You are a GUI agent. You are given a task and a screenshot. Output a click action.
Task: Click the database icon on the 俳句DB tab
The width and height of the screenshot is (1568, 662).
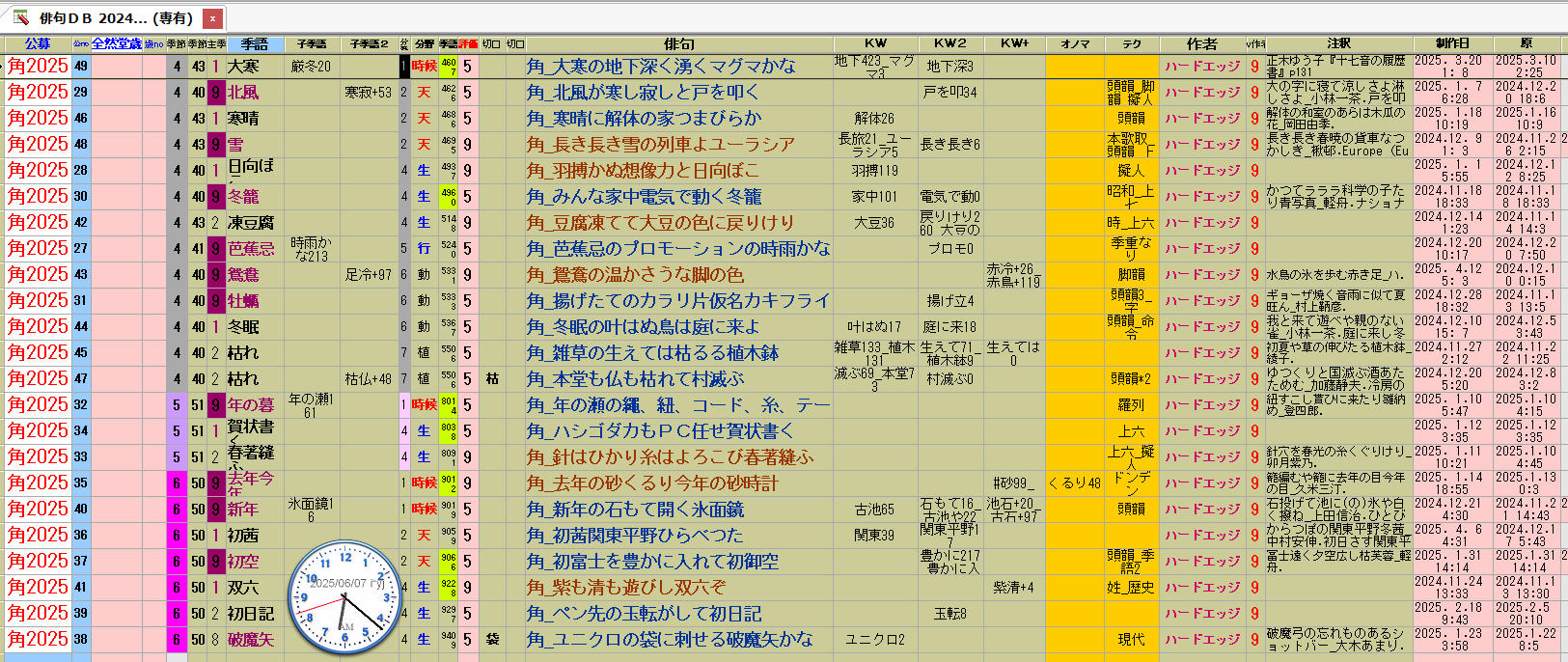click(20, 18)
